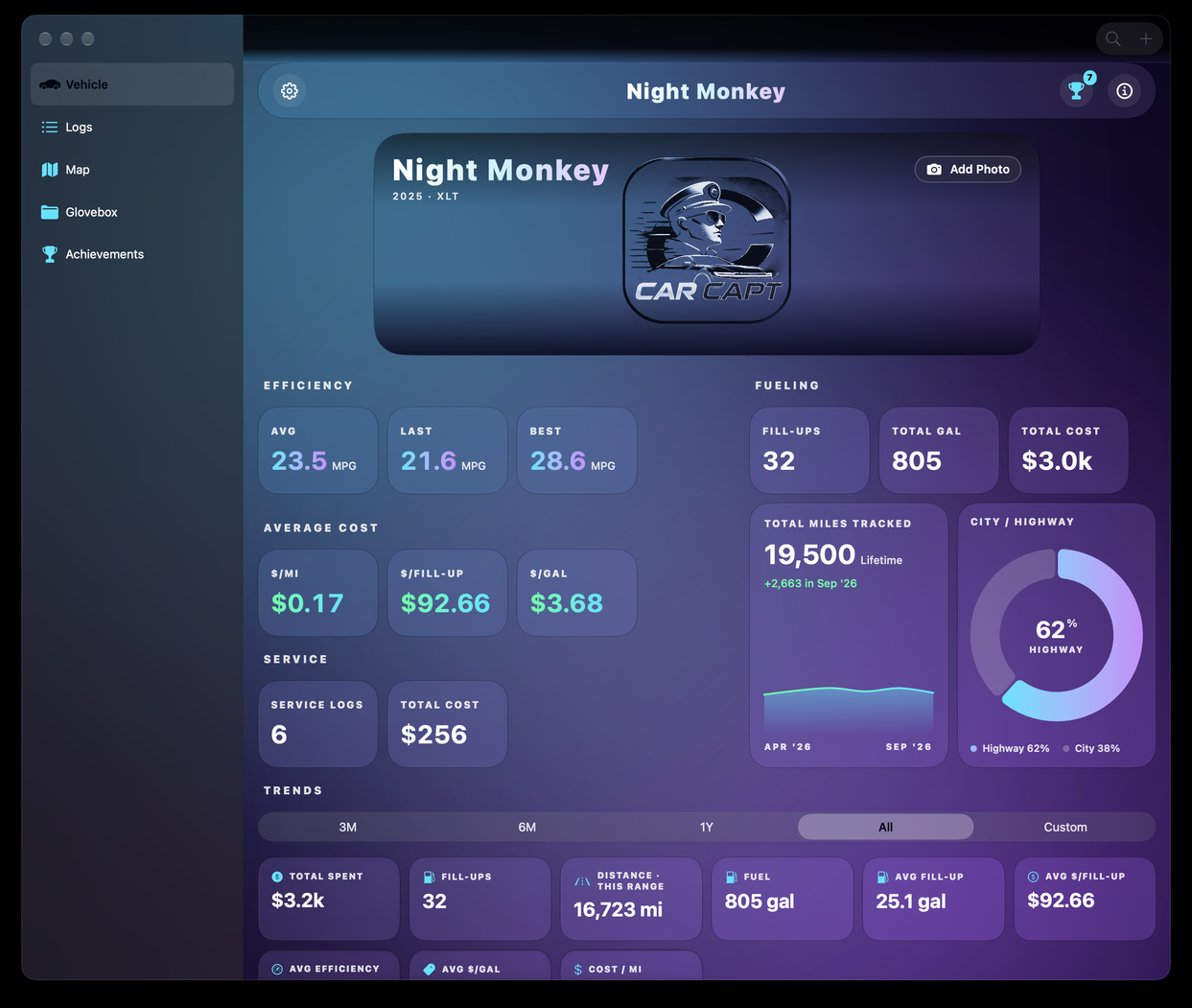This screenshot has height=1008, width=1192.
Task: Select the All trend range
Action: pos(886,827)
